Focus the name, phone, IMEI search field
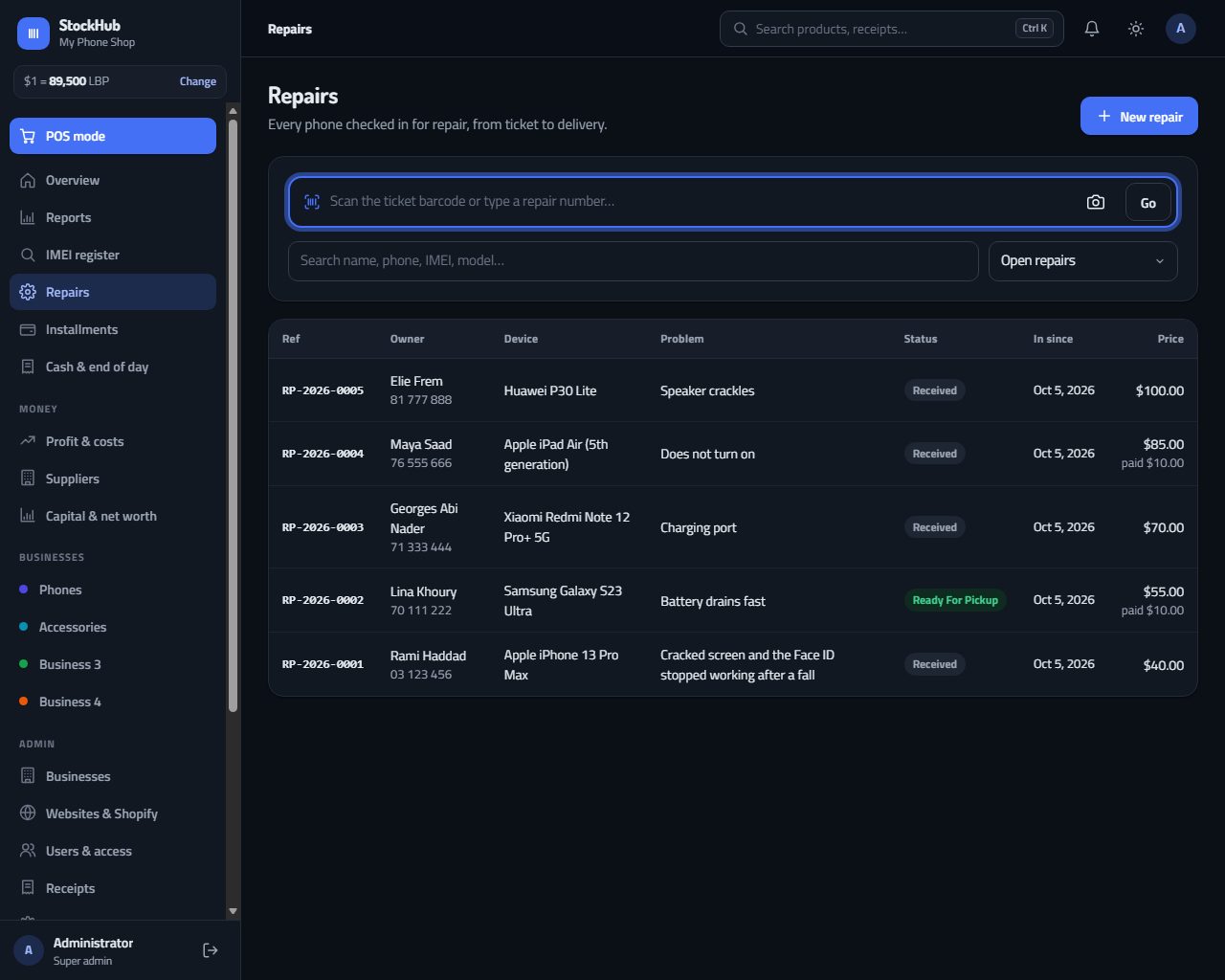The height and width of the screenshot is (980, 1225). pos(634,261)
